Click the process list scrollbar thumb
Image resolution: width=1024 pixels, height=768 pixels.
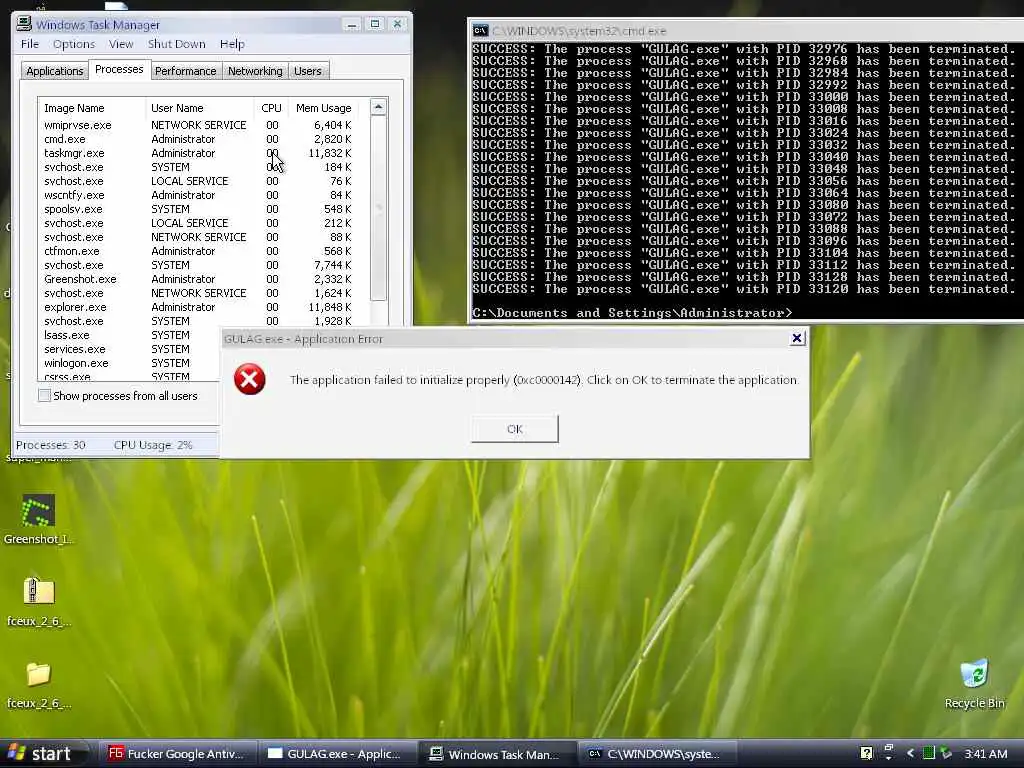tap(378, 208)
